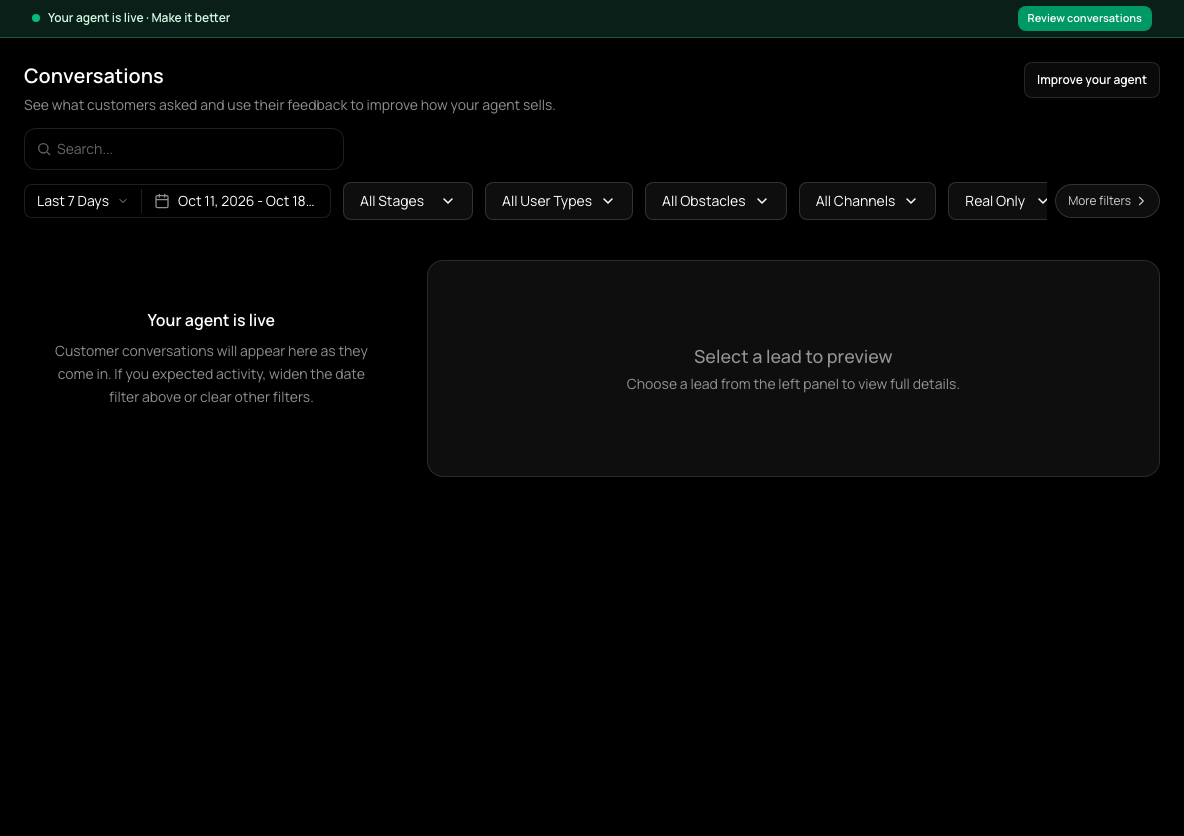Focus the Search conversations field
Viewport: 1184px width, 836px height.
click(x=184, y=150)
